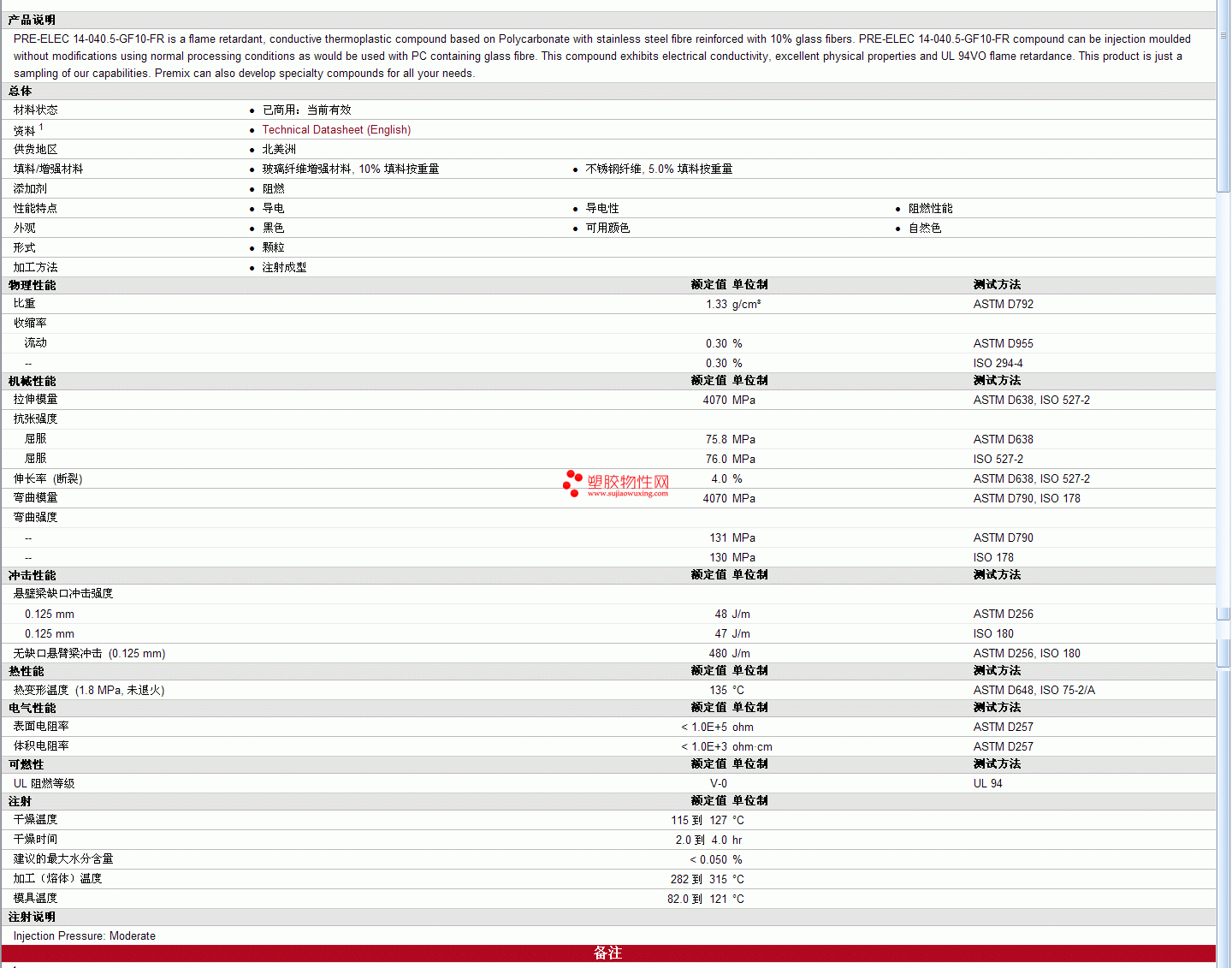The width and height of the screenshot is (1232, 968).
Task: Click the ASTM D790, ISO 178 method
Action: coord(1027,499)
